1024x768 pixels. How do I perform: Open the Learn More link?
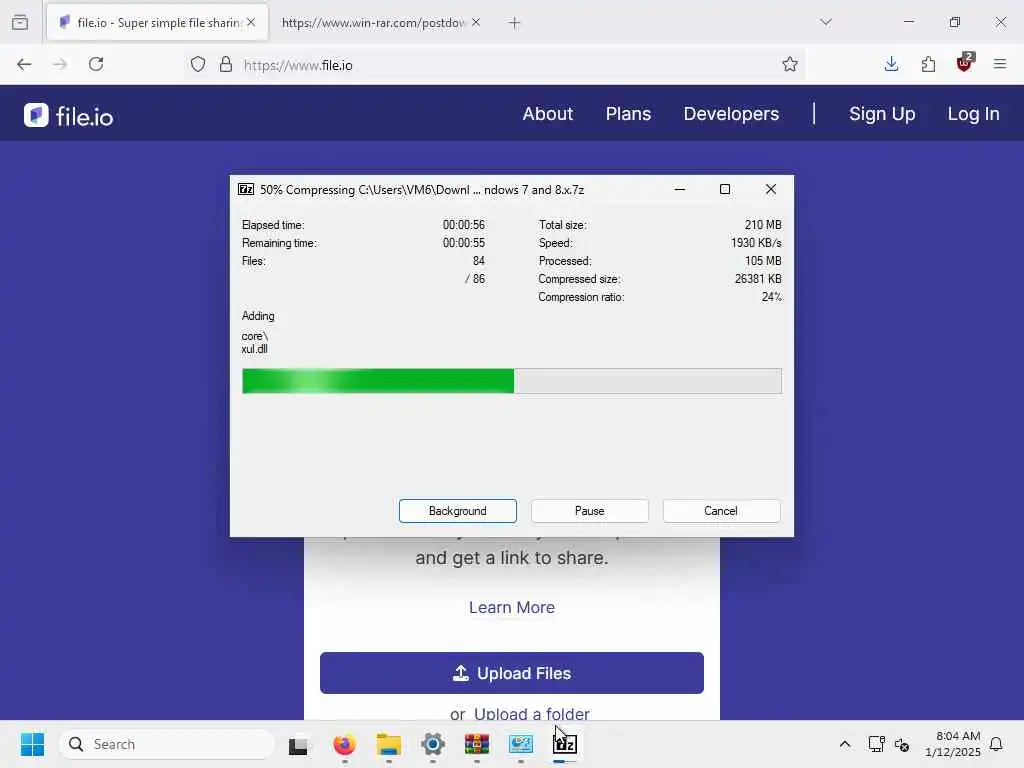pos(512,607)
